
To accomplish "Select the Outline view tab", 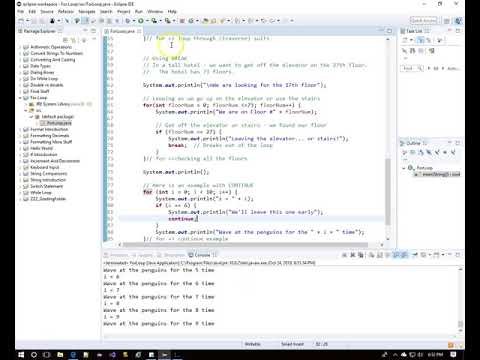I will click(413, 143).
